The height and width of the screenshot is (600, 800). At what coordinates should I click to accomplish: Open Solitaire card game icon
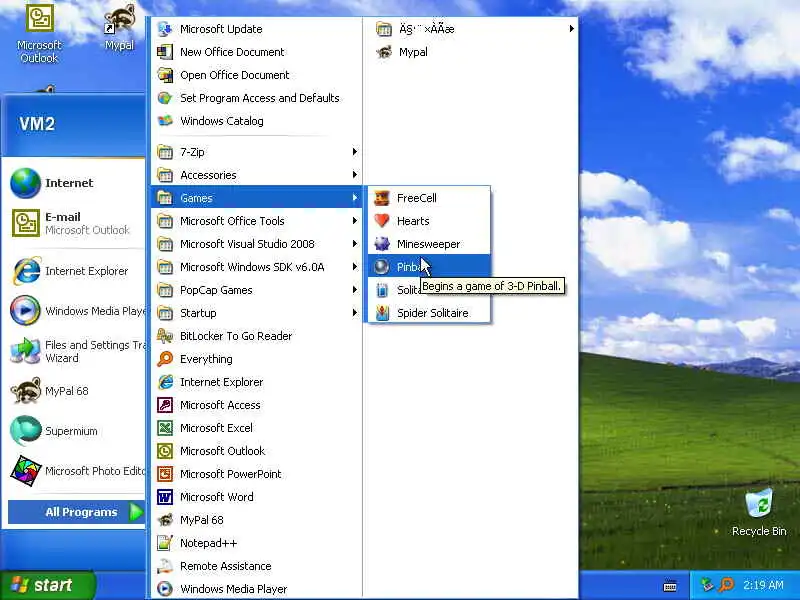382,290
